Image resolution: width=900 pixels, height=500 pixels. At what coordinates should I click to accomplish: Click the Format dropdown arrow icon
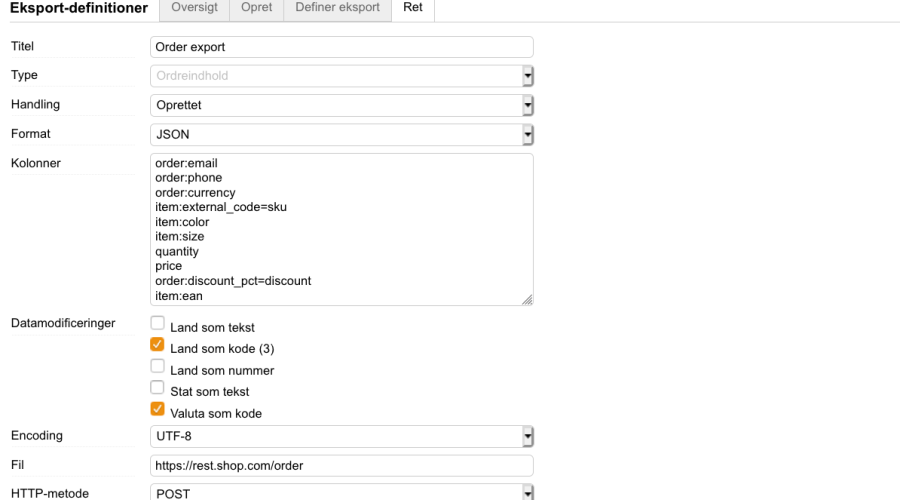coord(527,134)
